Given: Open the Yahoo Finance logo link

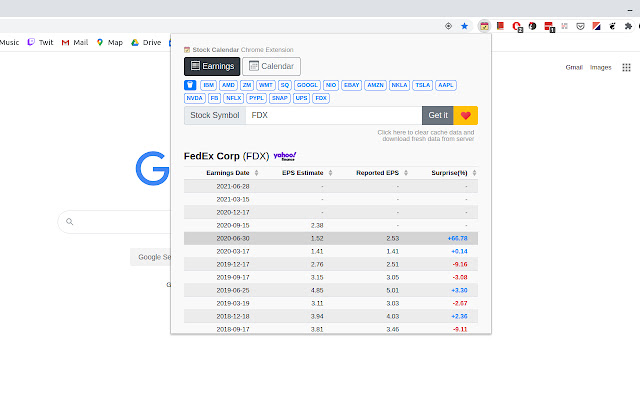Looking at the screenshot, I should point(285,156).
